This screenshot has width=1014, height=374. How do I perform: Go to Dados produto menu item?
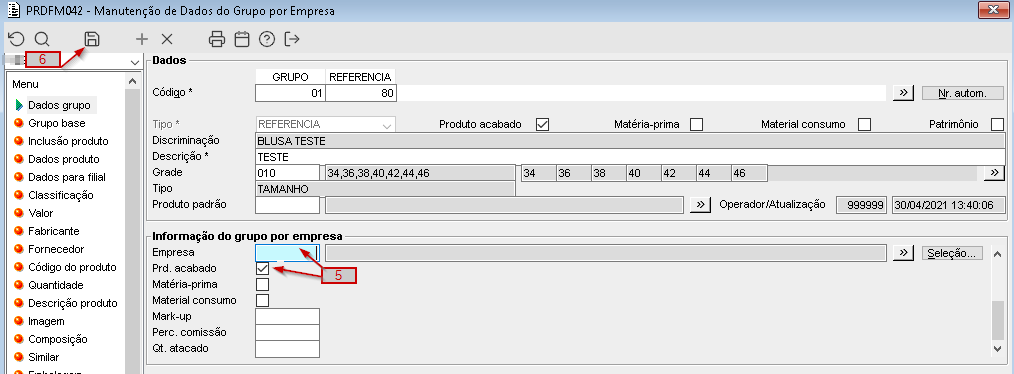pos(63,159)
